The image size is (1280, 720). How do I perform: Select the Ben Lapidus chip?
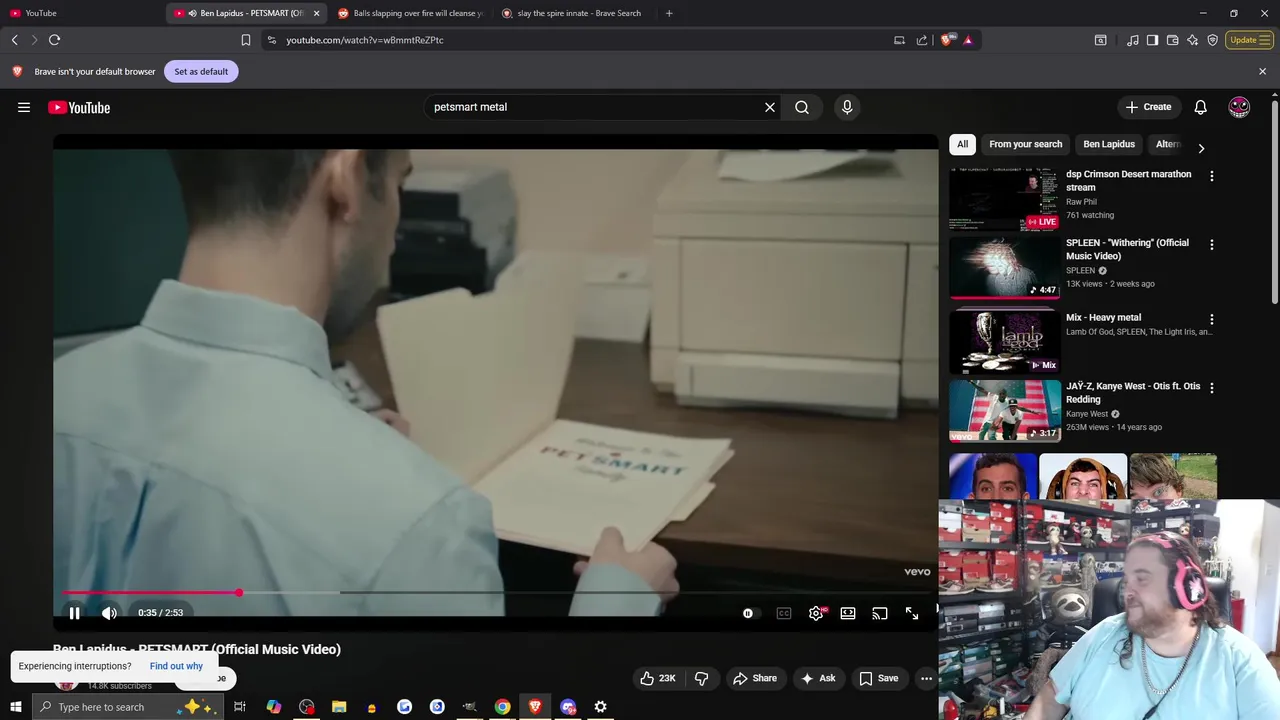click(x=1109, y=144)
